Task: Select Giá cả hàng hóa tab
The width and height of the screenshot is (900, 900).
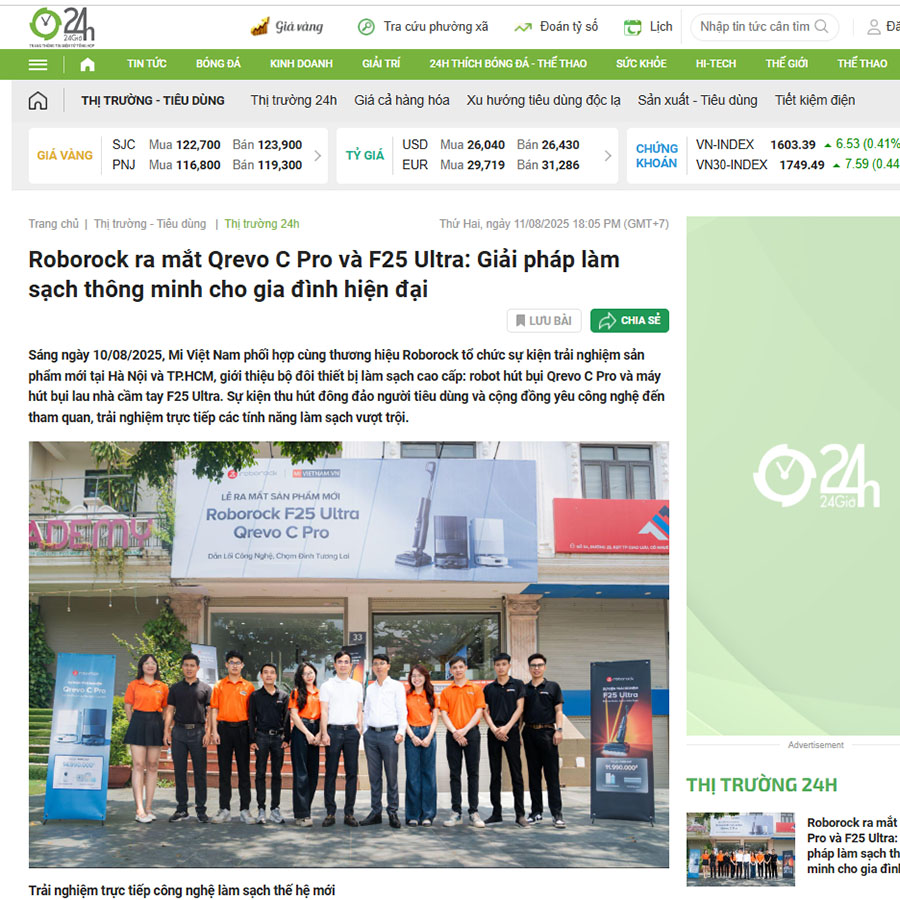Action: 402,100
